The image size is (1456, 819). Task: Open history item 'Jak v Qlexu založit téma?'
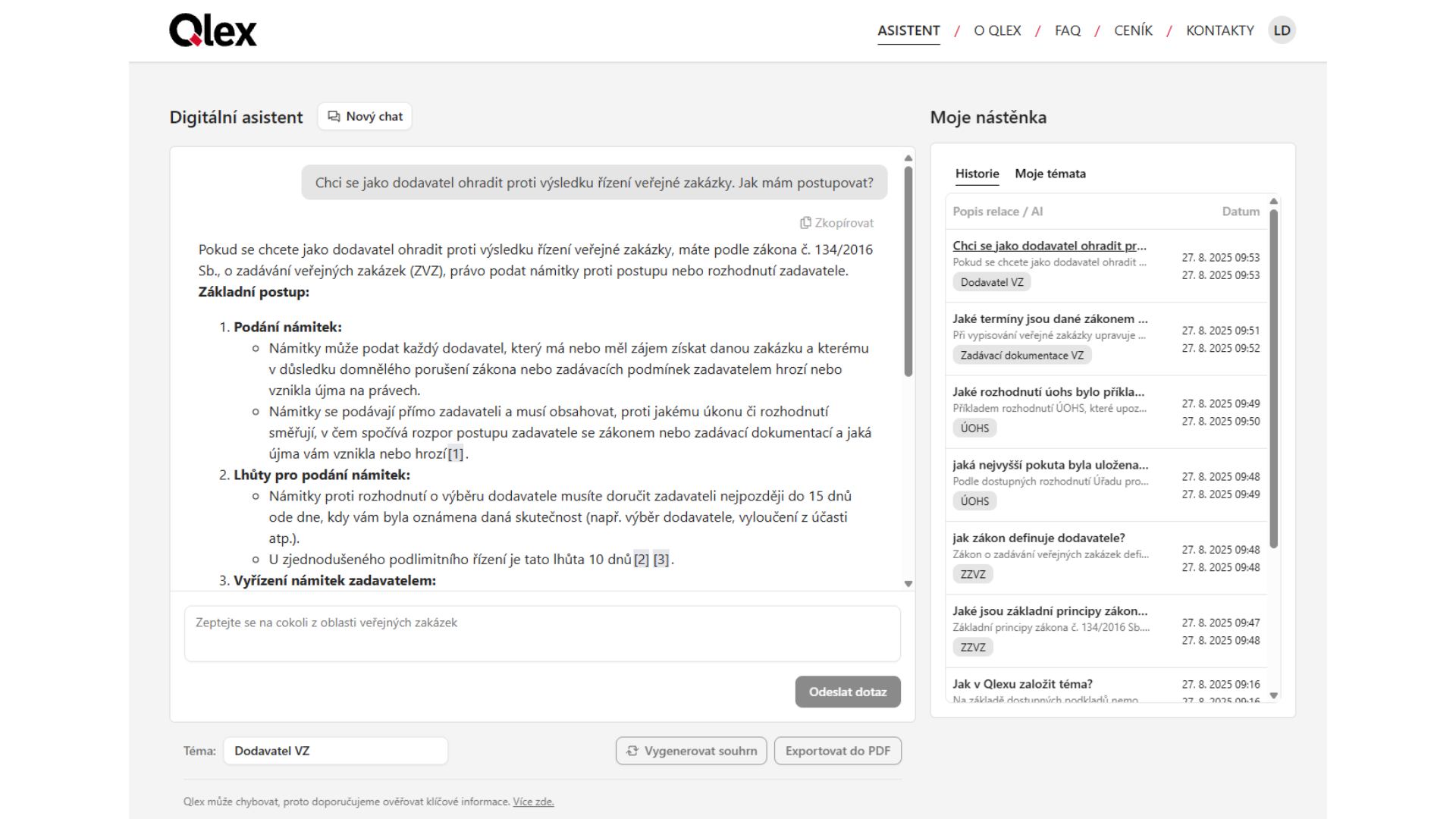point(1022,684)
